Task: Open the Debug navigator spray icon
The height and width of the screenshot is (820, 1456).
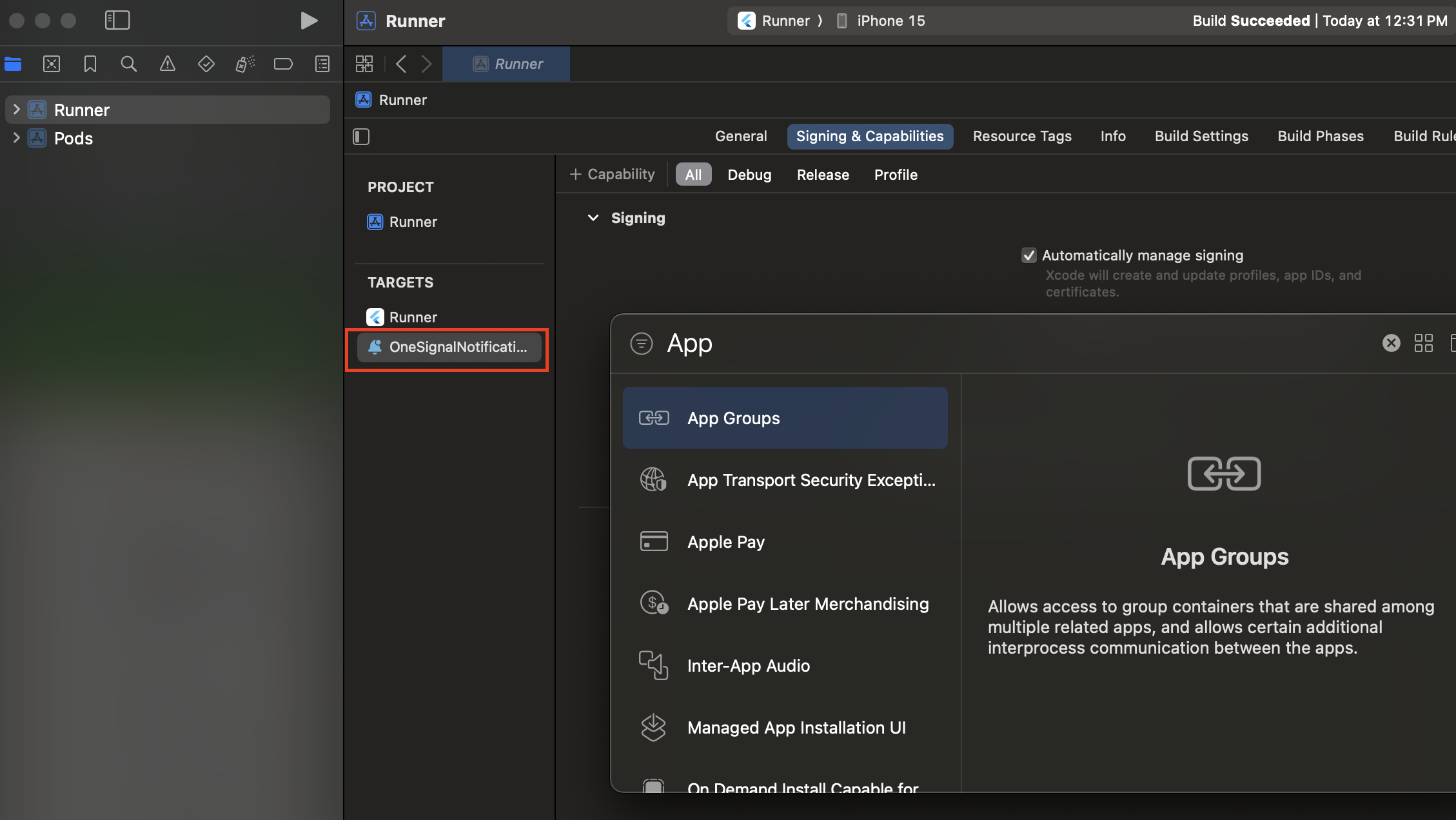Action: coord(245,64)
